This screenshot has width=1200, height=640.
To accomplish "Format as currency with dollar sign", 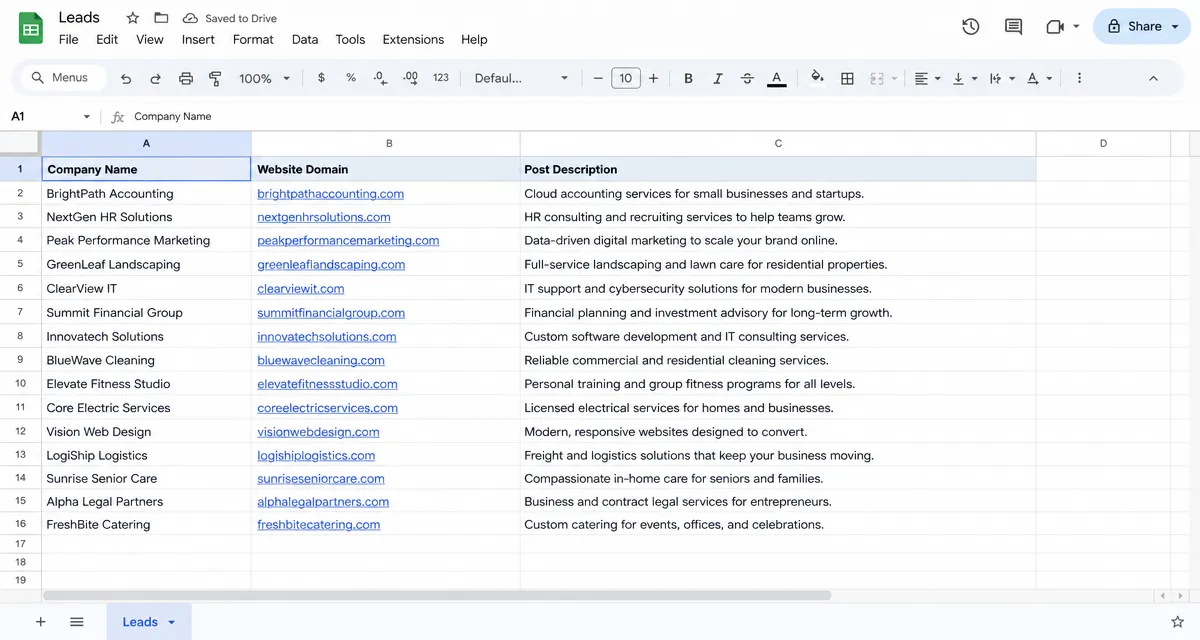I will (x=321, y=78).
